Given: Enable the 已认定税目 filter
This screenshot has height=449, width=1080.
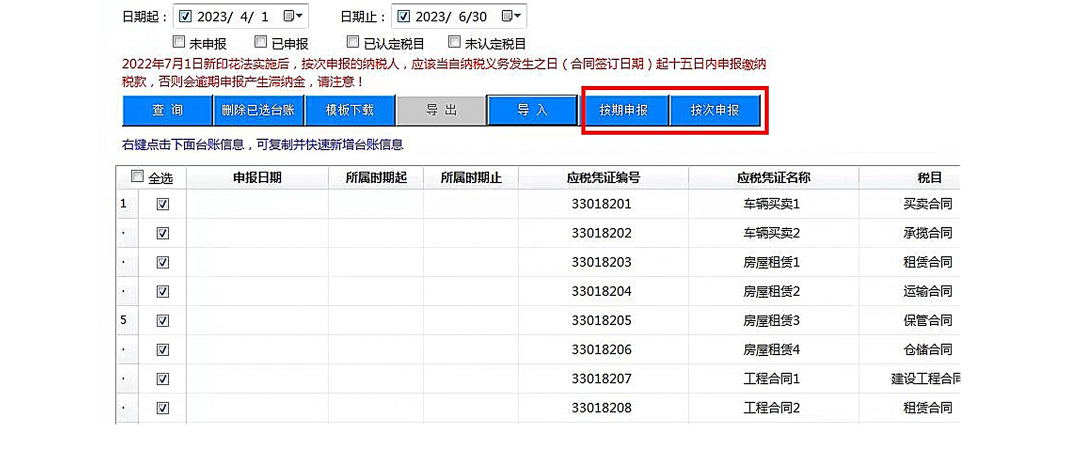Looking at the screenshot, I should click(x=353, y=43).
